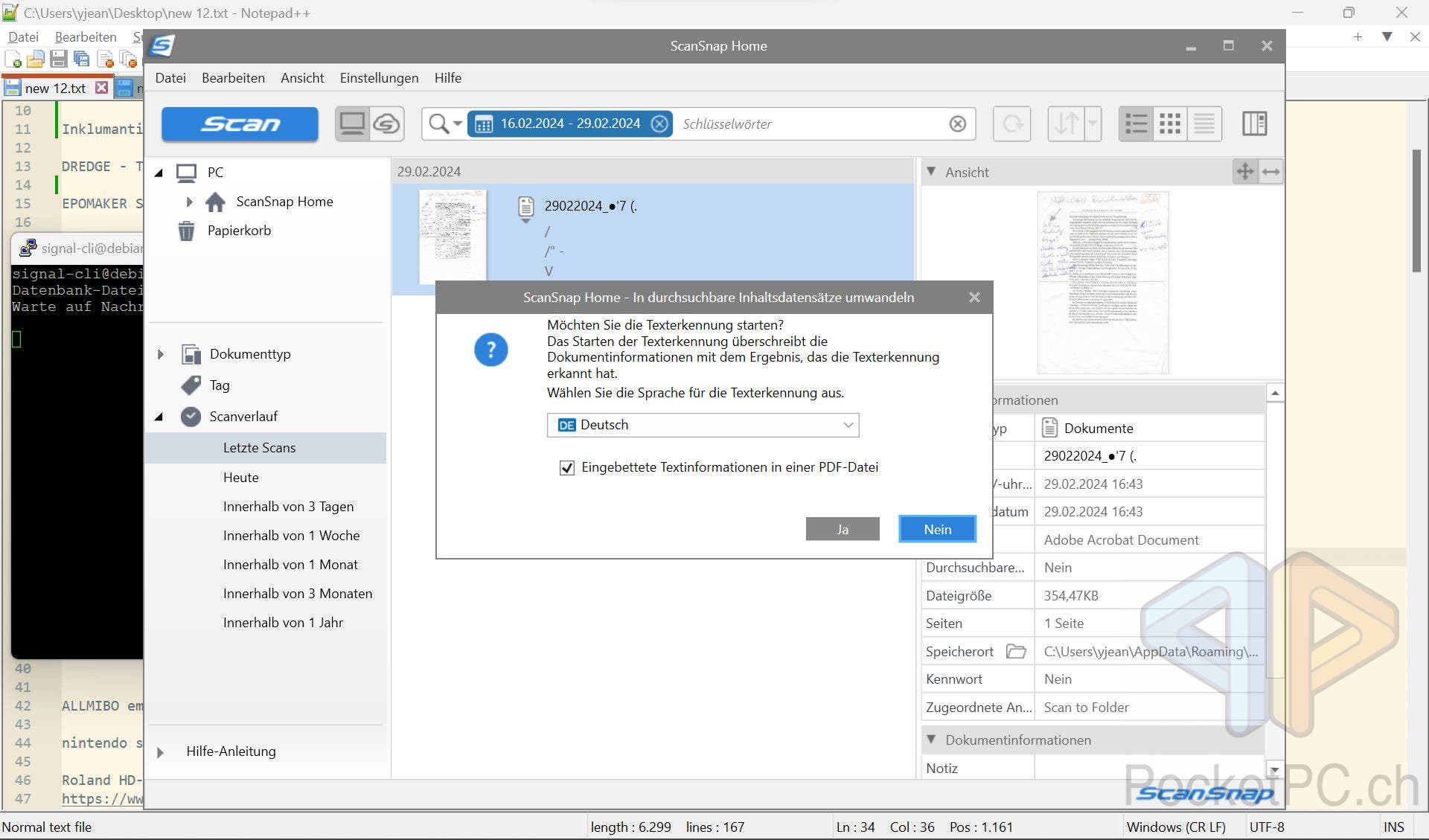The width and height of the screenshot is (1429, 840).
Task: Click the sort order arrows icon
Action: tap(1066, 124)
